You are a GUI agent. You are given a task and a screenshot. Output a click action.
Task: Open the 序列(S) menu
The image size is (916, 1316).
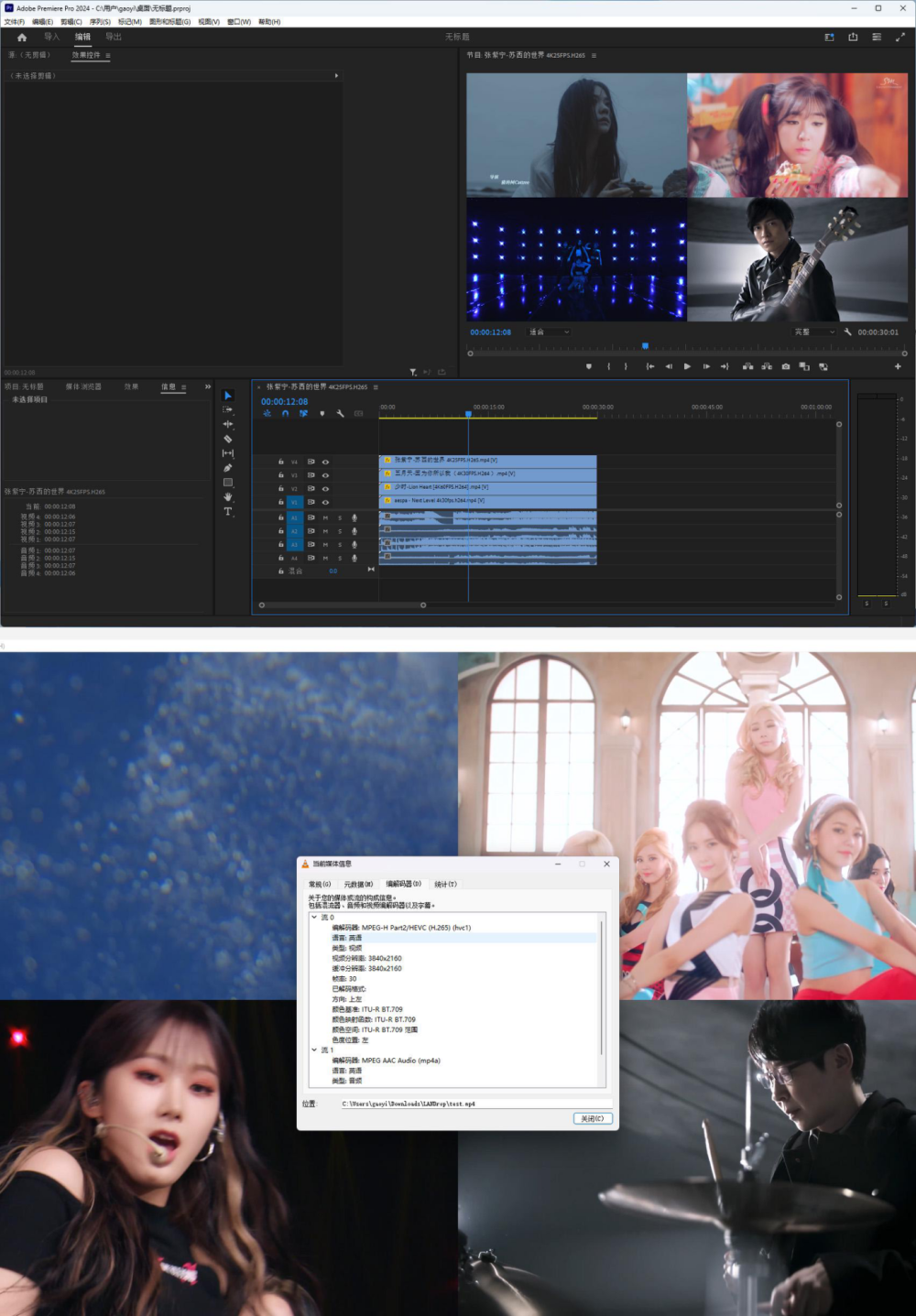(100, 22)
